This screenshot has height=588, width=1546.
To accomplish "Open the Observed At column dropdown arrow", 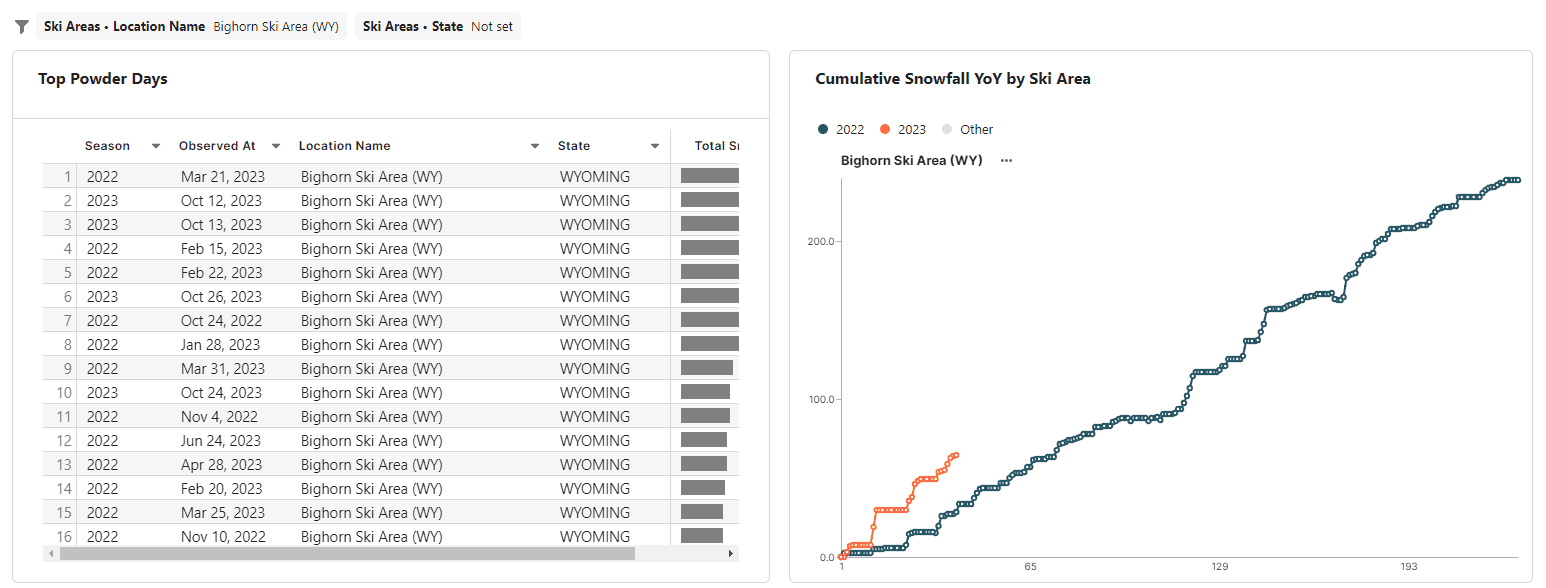I will point(276,146).
